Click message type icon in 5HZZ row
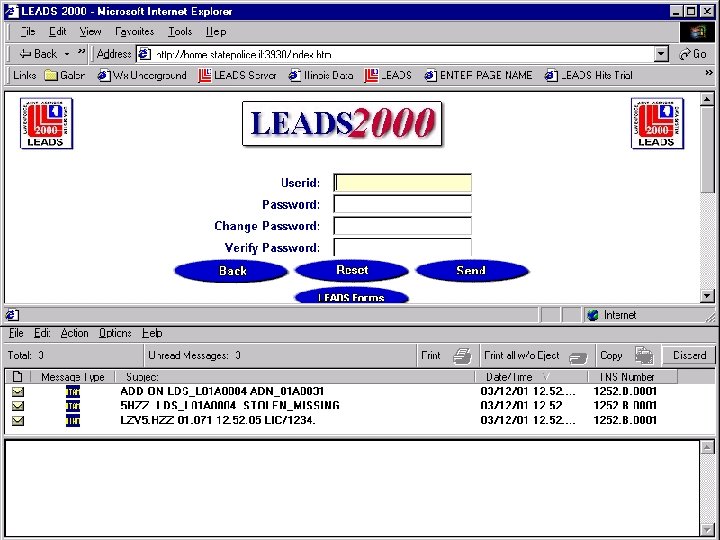Screen dimensions: 720x540 click(x=73, y=406)
